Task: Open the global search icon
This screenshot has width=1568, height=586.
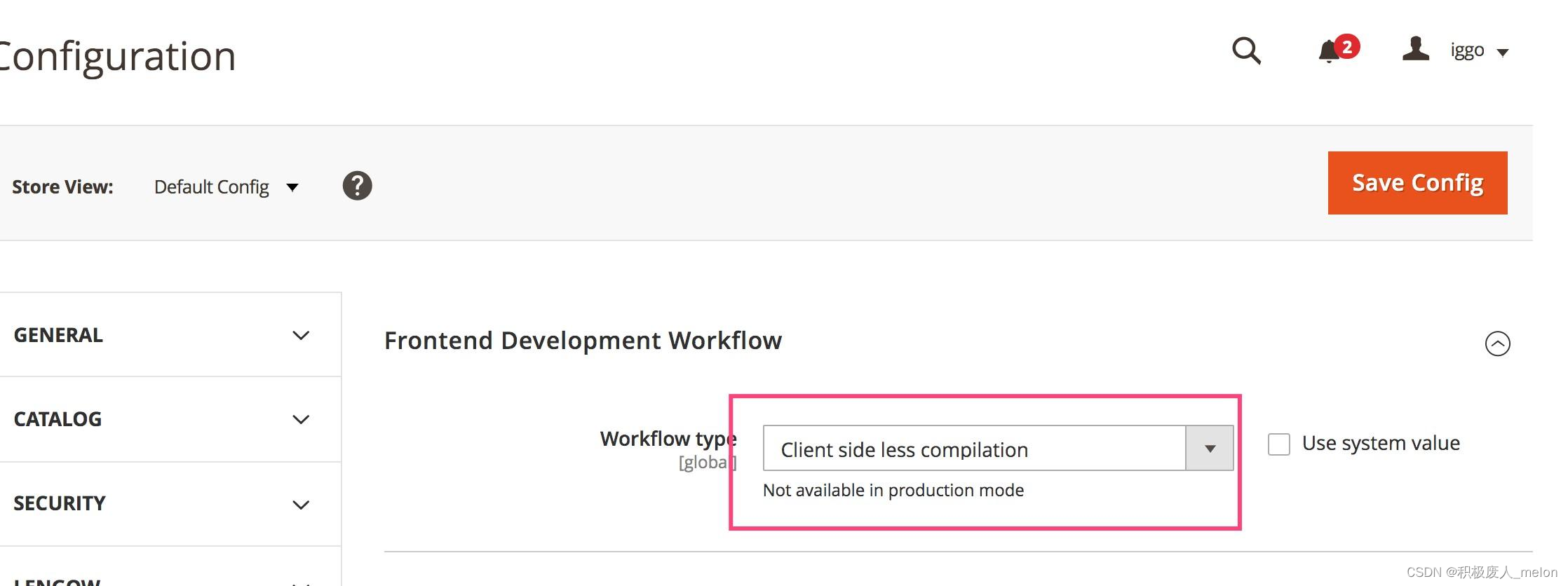Action: pyautogui.click(x=1247, y=51)
